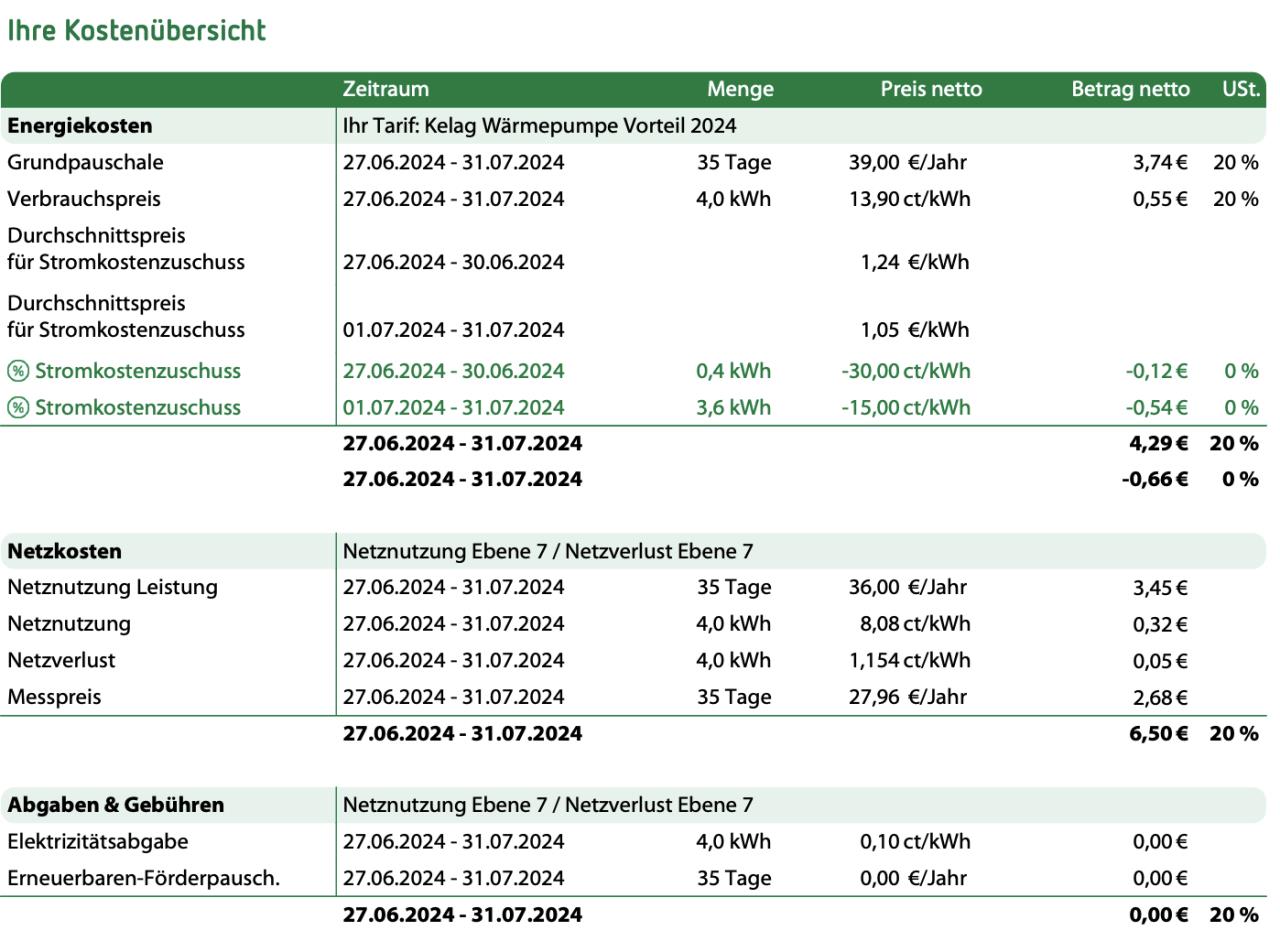Select the Erneuerbaren-Förderpausch. row label
Screen dimensions: 1280x952
tap(144, 878)
